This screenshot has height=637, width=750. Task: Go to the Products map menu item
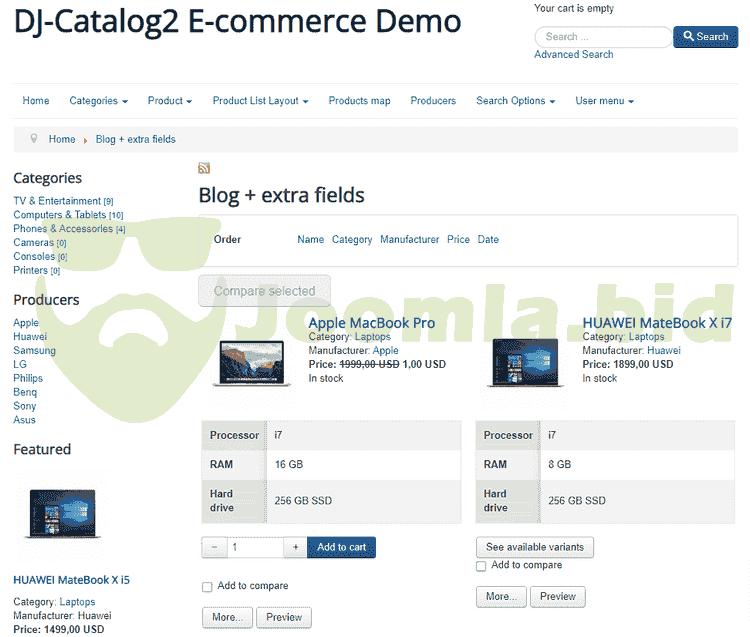[x=359, y=101]
